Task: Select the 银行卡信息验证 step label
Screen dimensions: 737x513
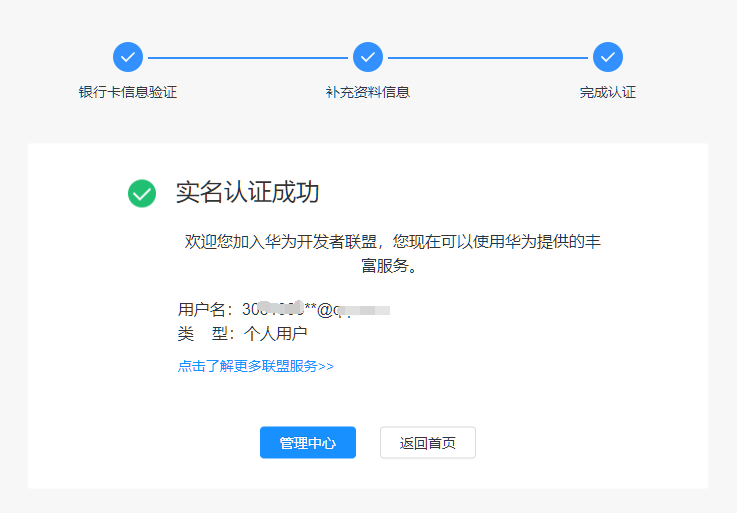Action: tap(128, 92)
